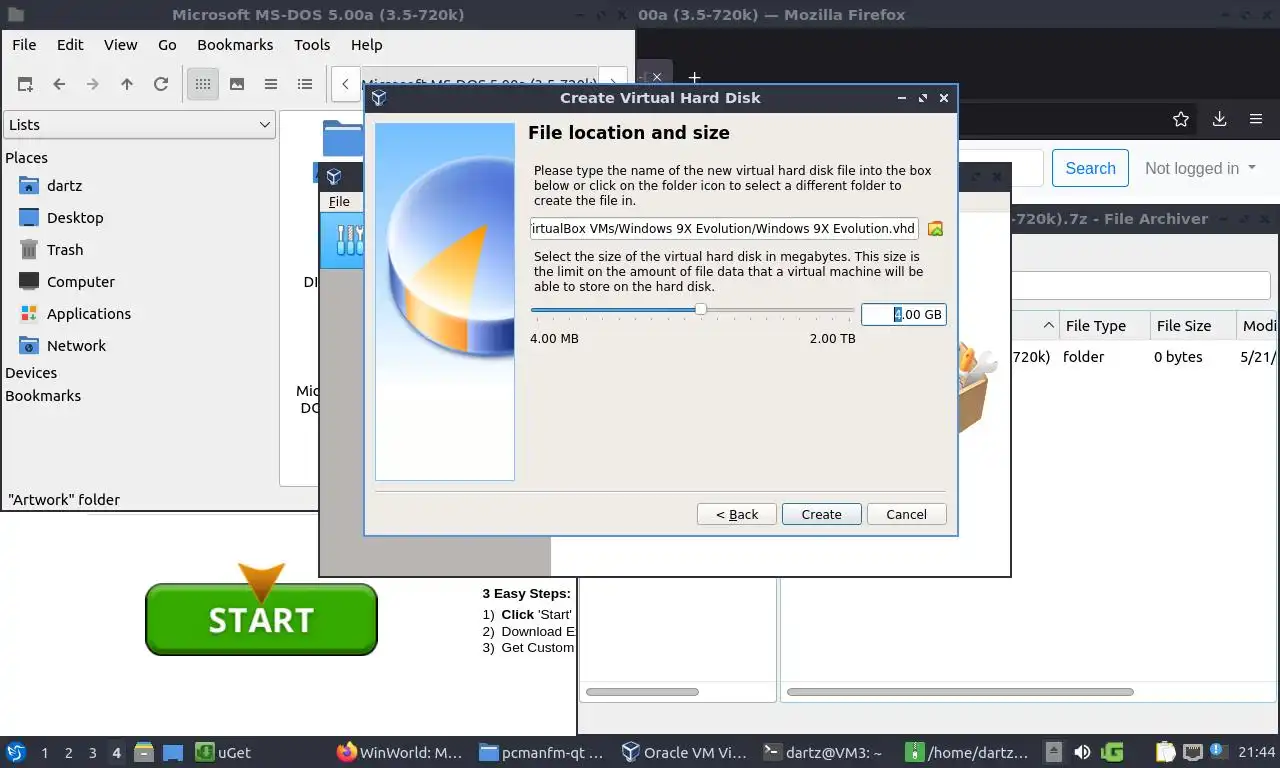Open the dartz home folder in Places

click(64, 186)
